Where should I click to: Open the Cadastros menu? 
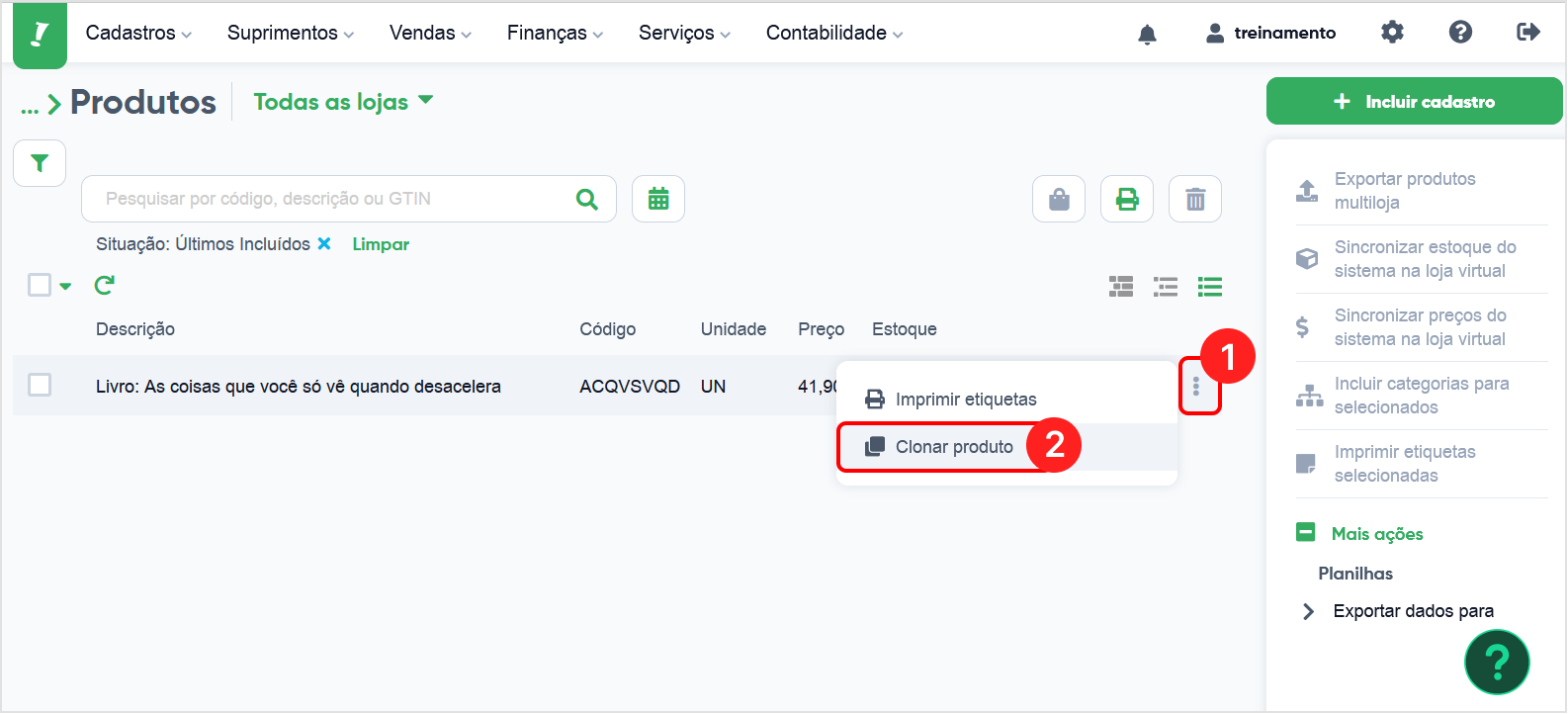click(x=138, y=33)
